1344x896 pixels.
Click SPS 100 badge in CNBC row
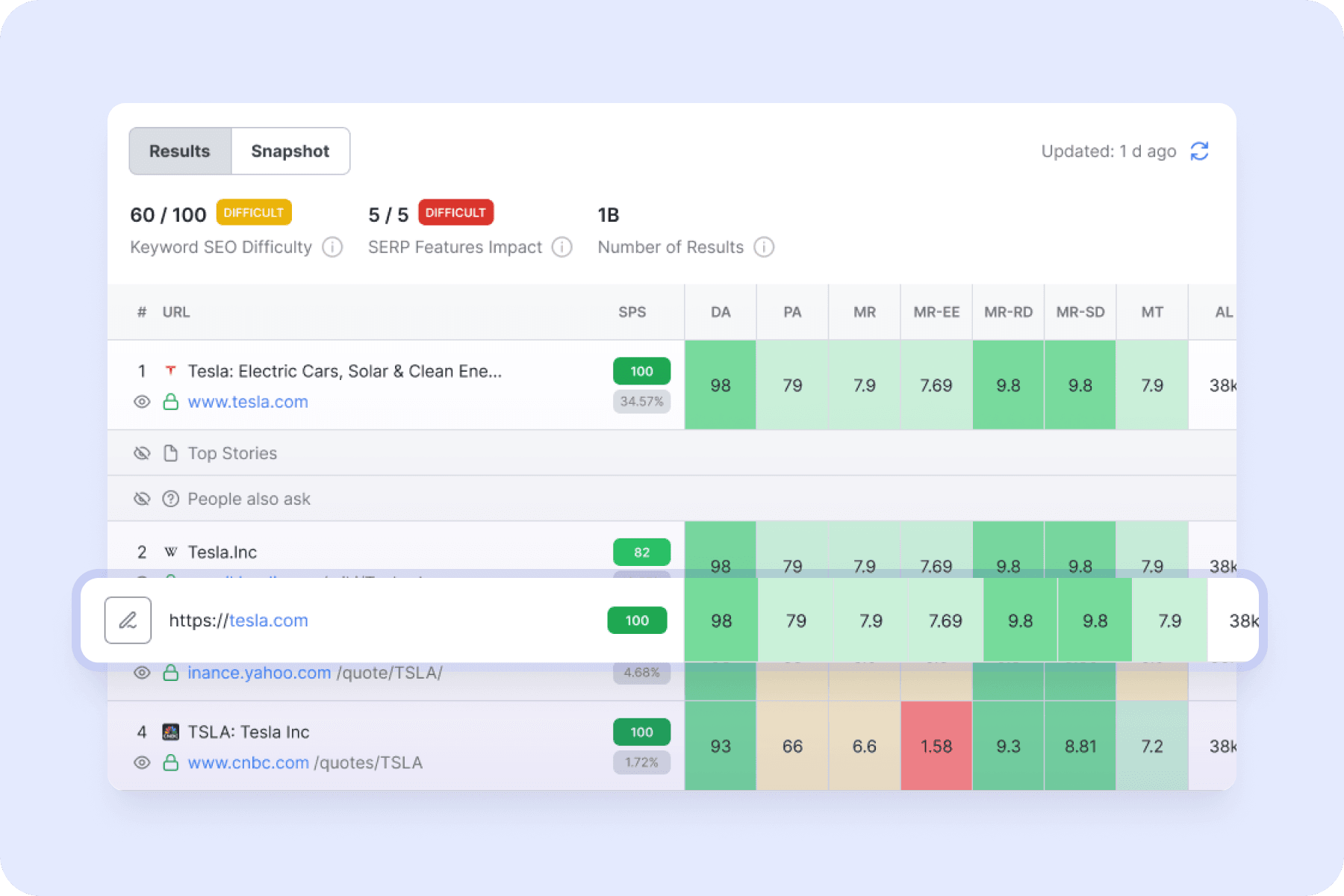[641, 732]
